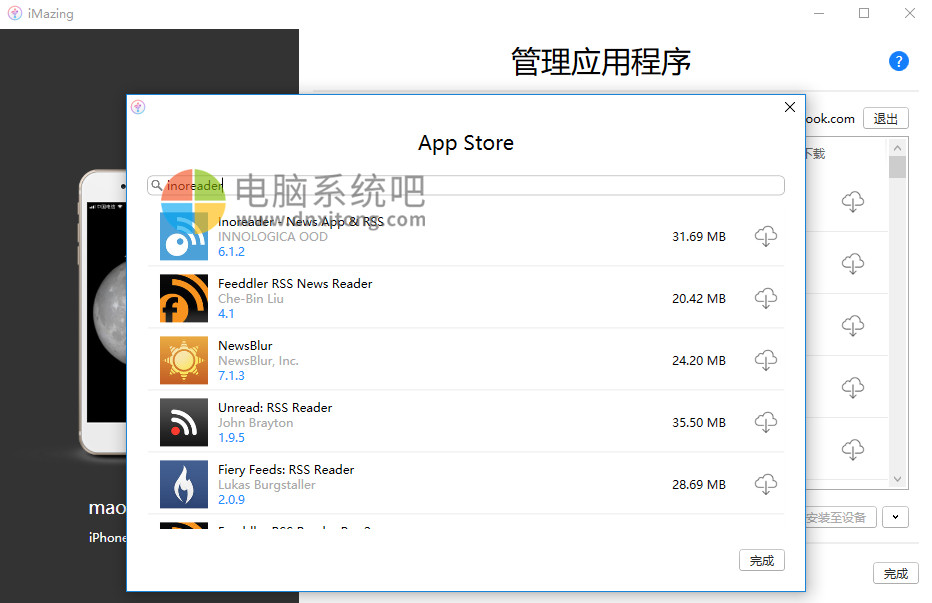Open the blue help question icon
932x603 pixels.
click(899, 61)
